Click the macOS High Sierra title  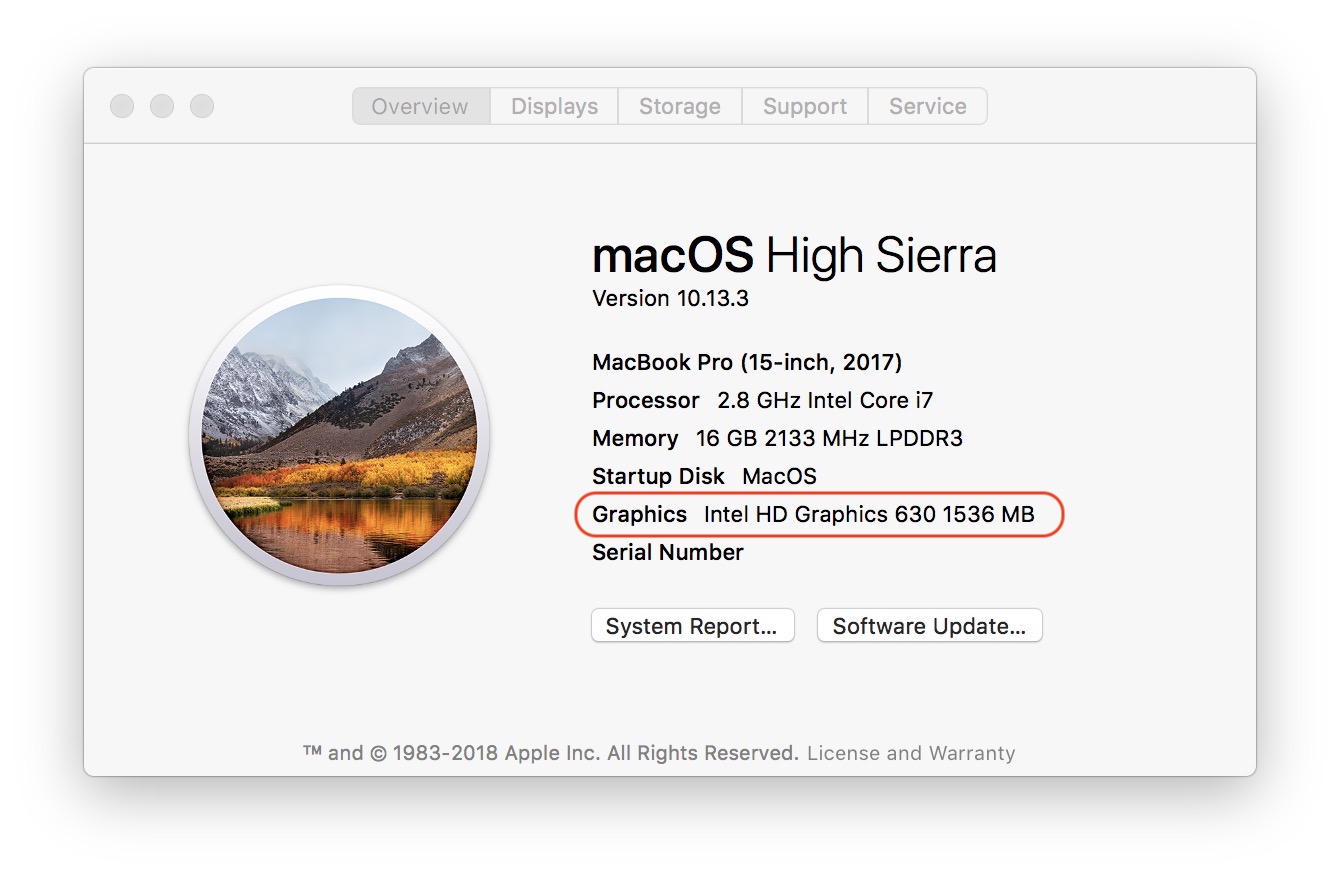pos(795,255)
